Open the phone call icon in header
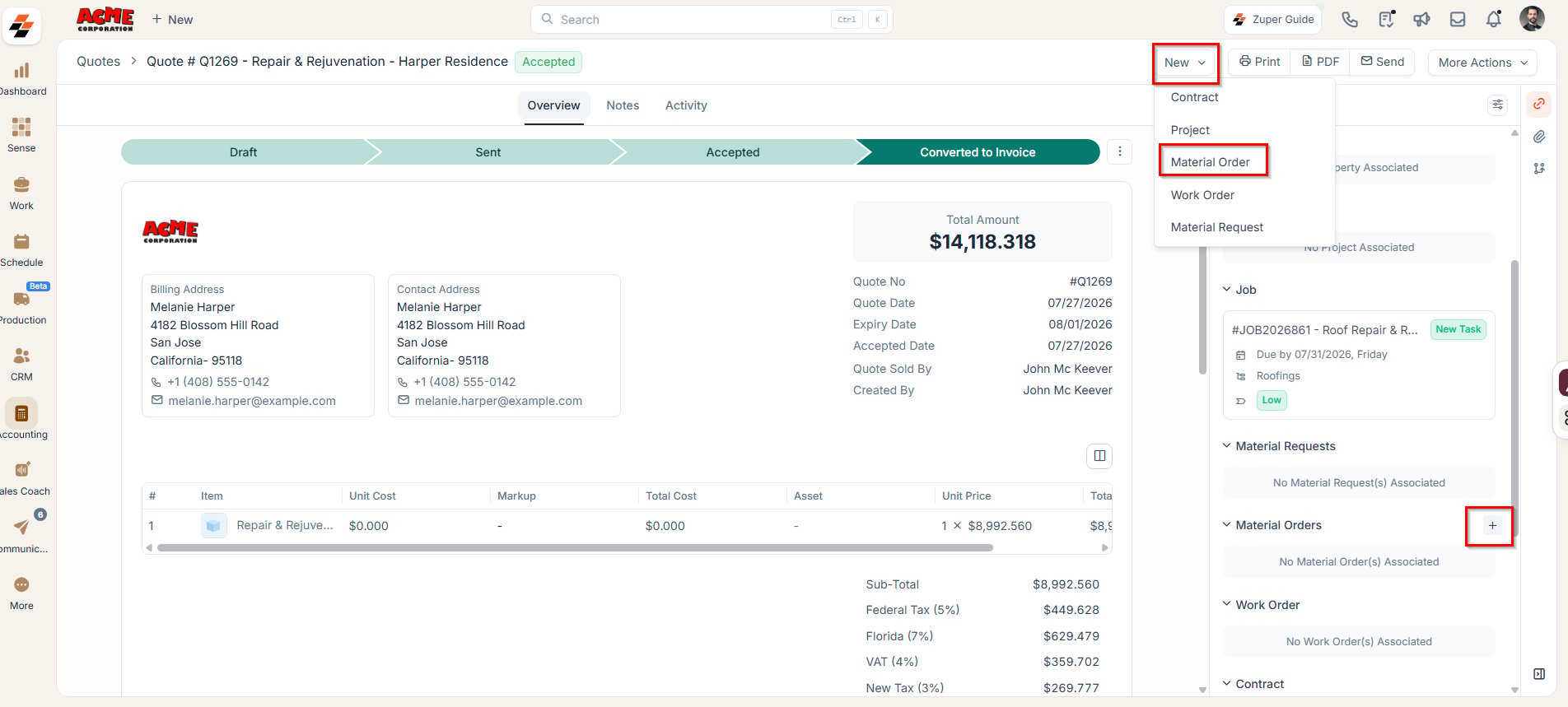Screen dimensions: 1568x707 click(1350, 20)
